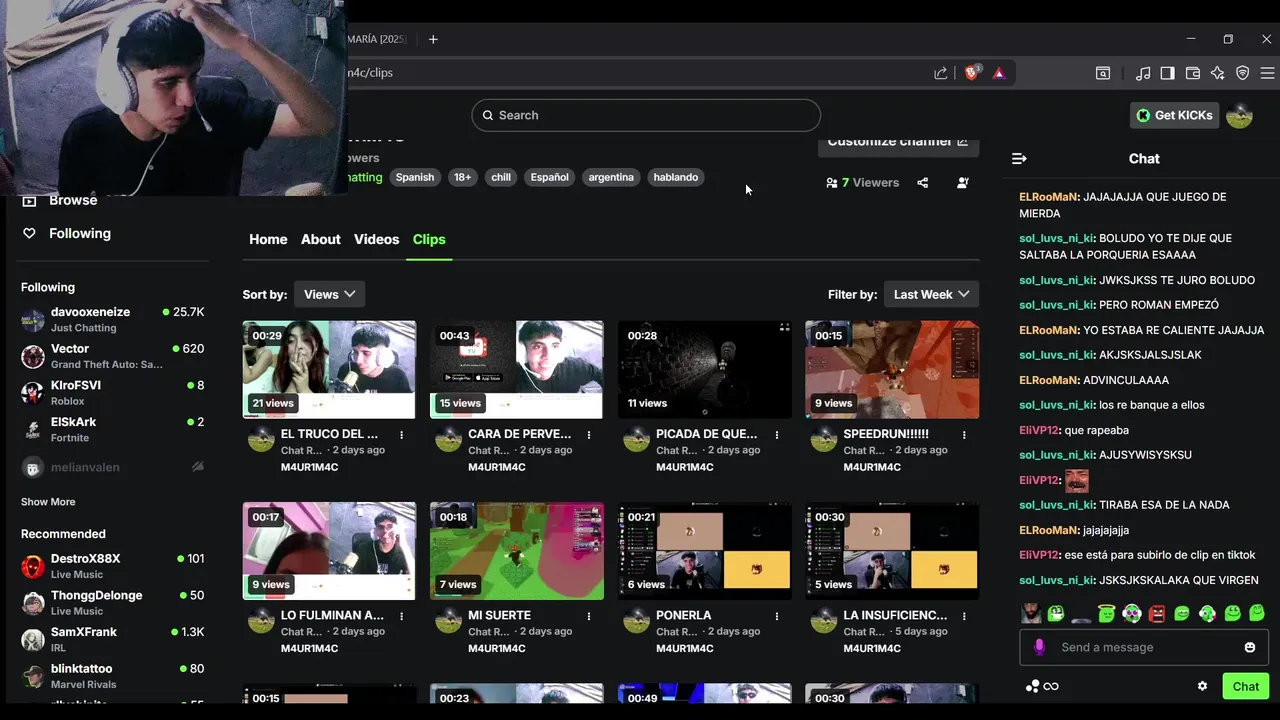Open the Brave Wallet icon
This screenshot has height=720, width=1280.
coord(1192,73)
